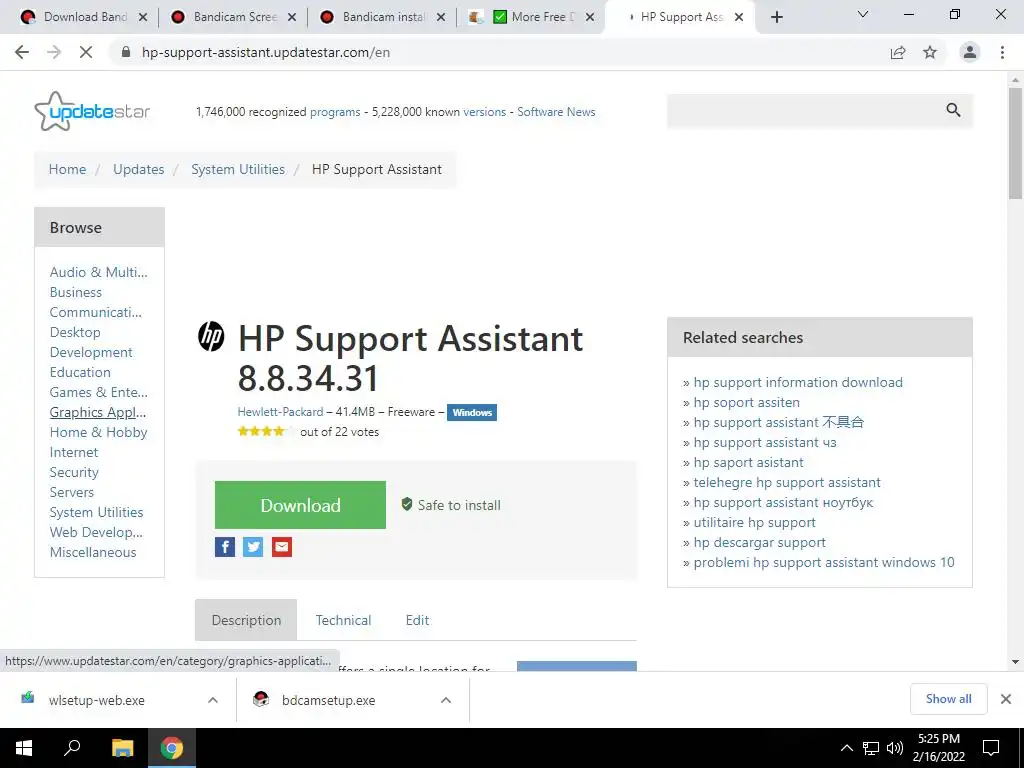Open Chrome three-dot menu
Screen dimensions: 1024x768
point(1002,52)
